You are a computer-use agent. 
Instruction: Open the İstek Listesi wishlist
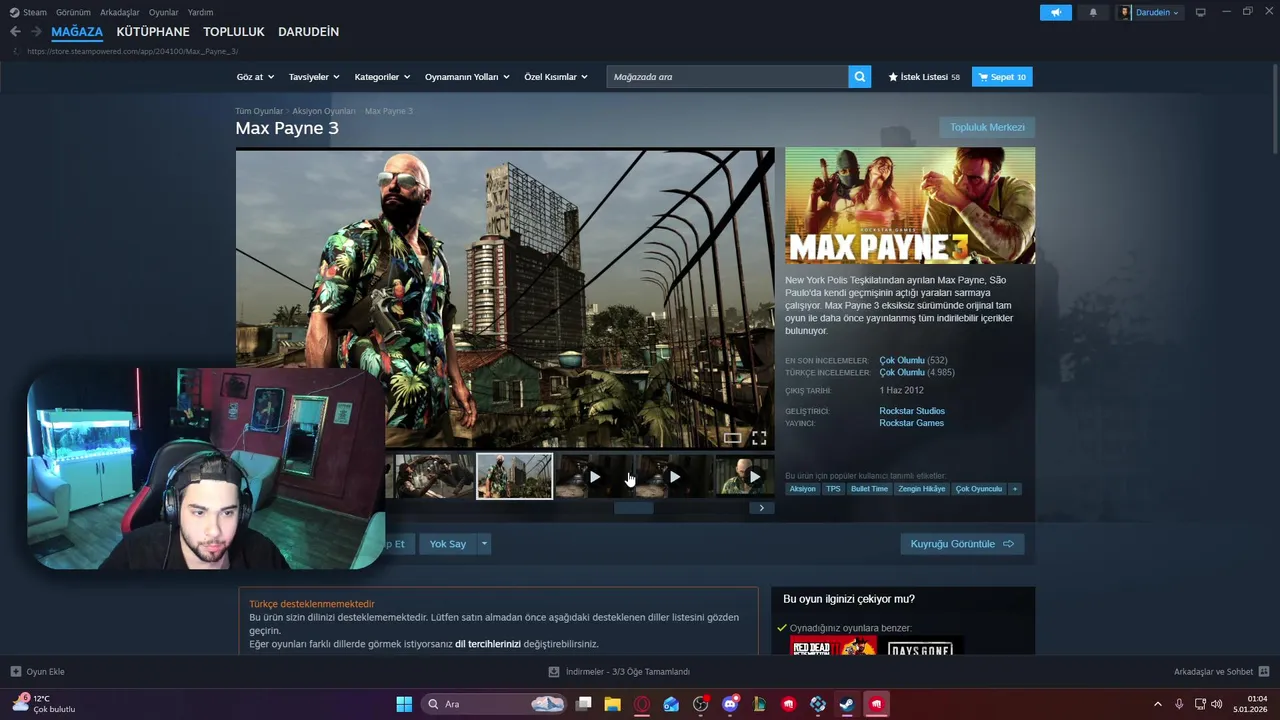click(924, 77)
